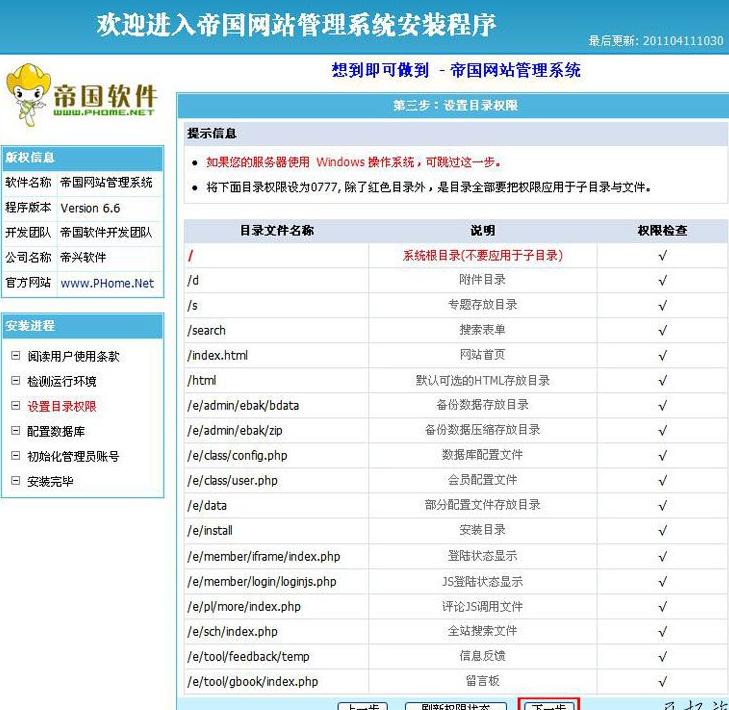Click the box icon beside 配置数据库
Screen dimensions: 729x710
click(x=15, y=431)
